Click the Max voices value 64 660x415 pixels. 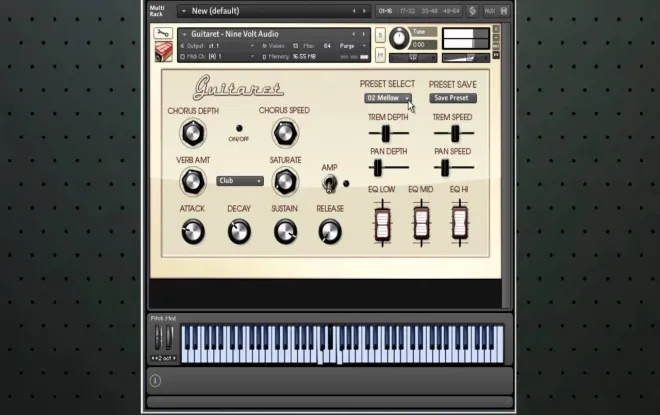(x=327, y=46)
